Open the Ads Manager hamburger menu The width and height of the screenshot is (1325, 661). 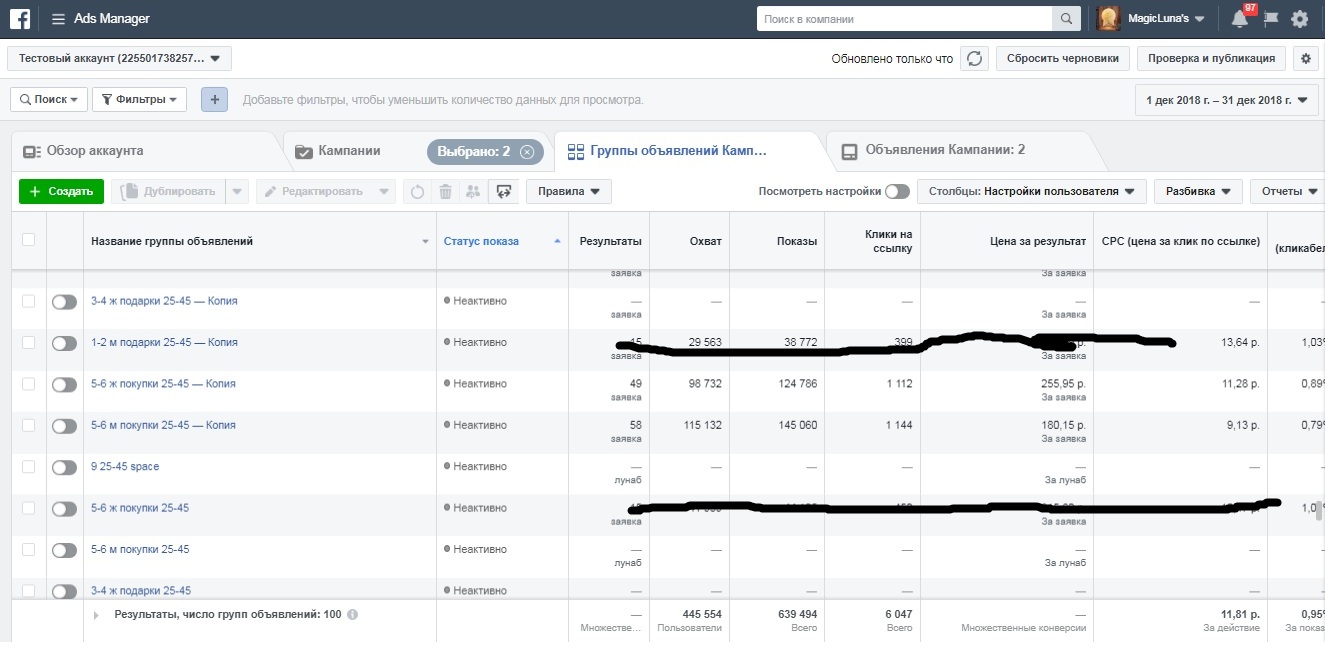pos(57,19)
